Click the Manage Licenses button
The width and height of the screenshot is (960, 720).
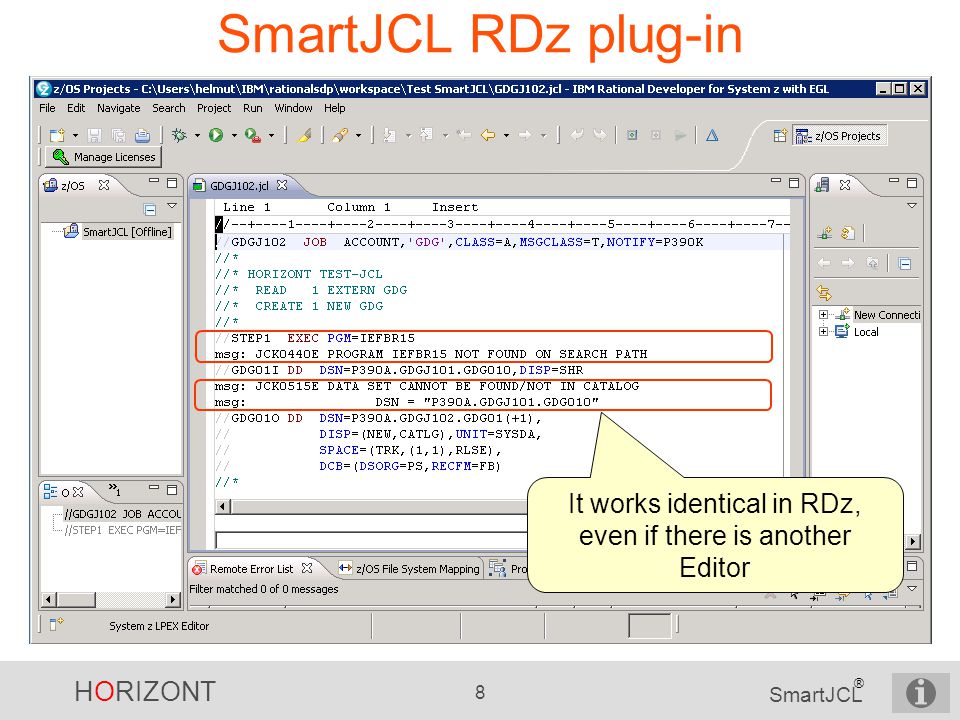[x=104, y=157]
